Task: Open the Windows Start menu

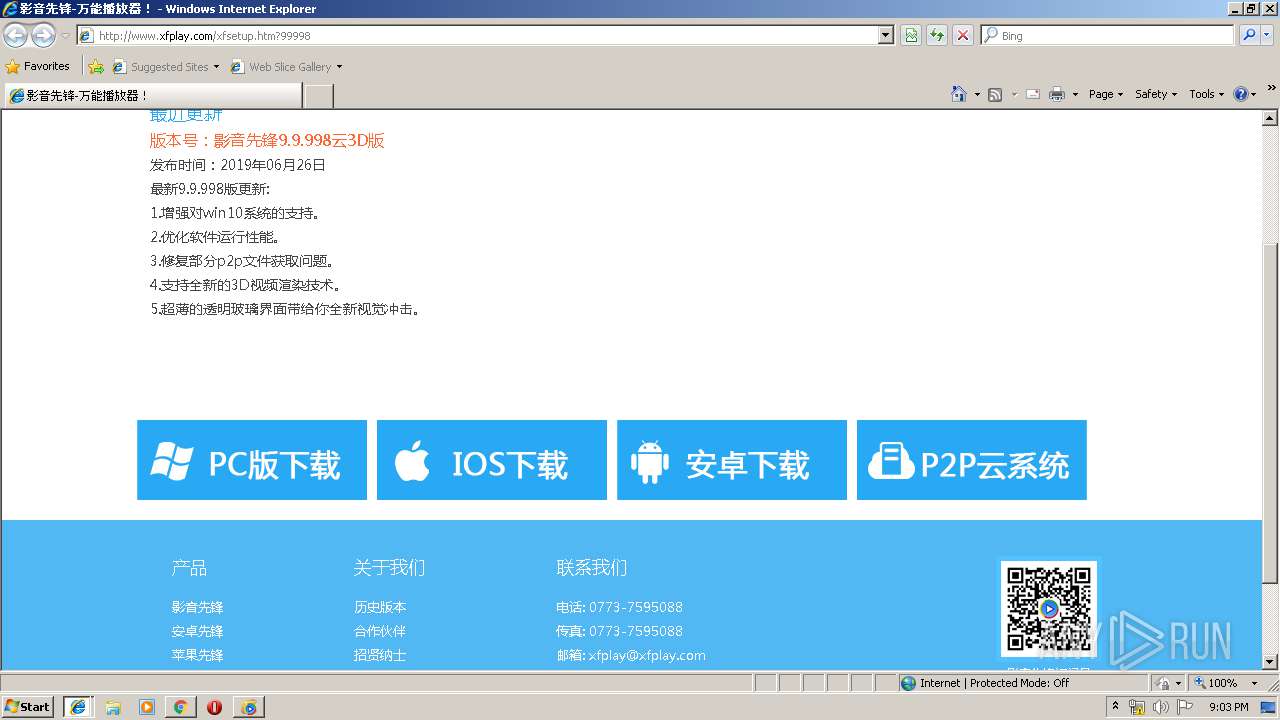Action: [x=28, y=707]
